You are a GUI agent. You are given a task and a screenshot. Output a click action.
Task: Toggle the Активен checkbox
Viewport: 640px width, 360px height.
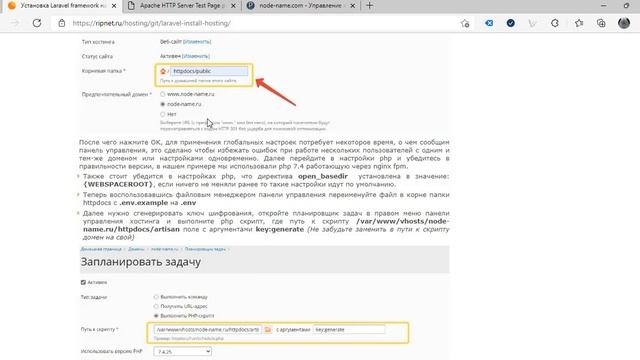83,282
